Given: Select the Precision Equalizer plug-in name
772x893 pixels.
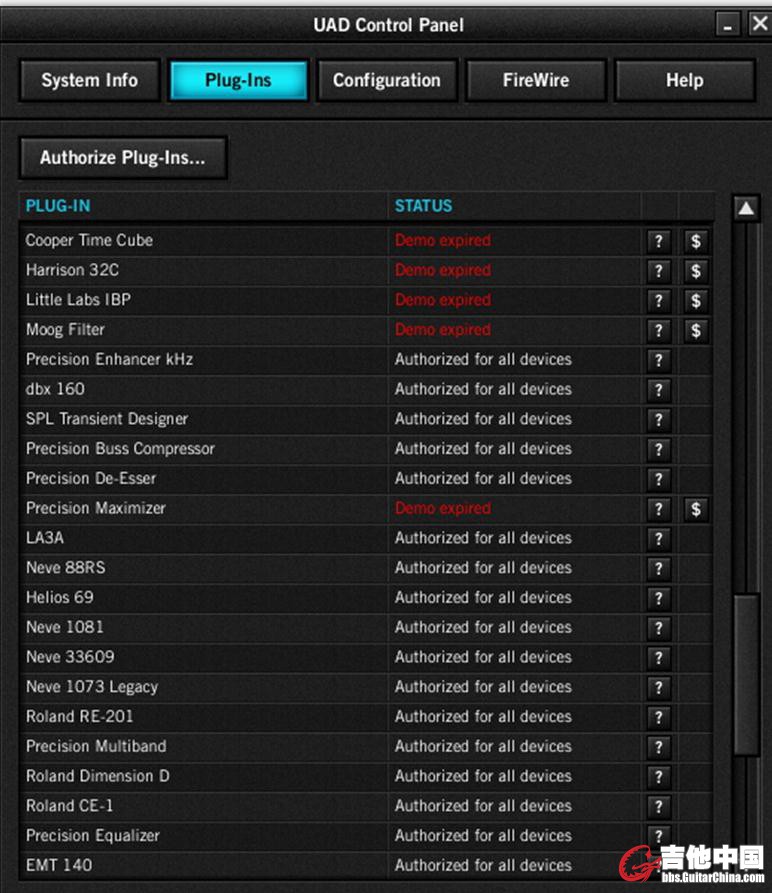Looking at the screenshot, I should click(93, 835).
